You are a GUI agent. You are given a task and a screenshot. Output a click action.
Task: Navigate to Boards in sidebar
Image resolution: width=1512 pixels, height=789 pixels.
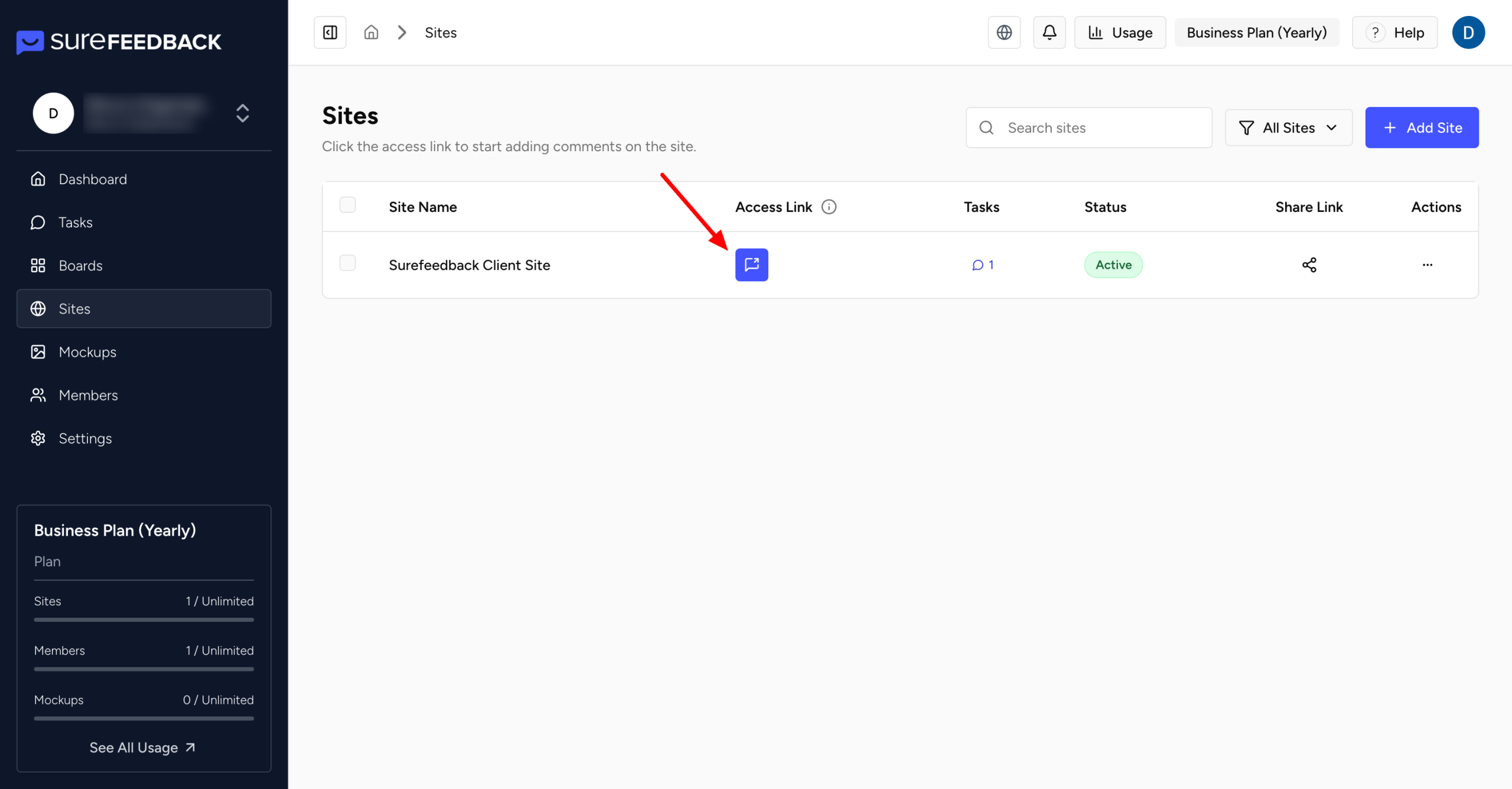80,266
